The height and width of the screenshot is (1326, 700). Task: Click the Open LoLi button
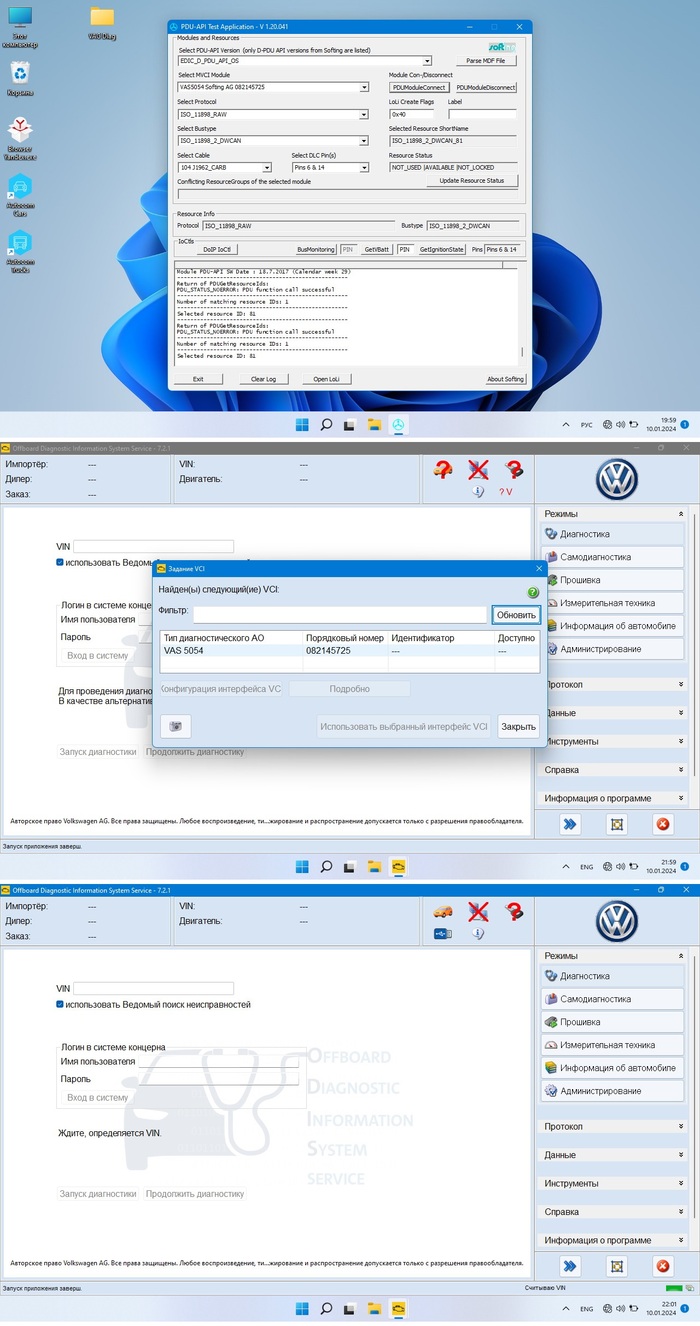tap(327, 379)
